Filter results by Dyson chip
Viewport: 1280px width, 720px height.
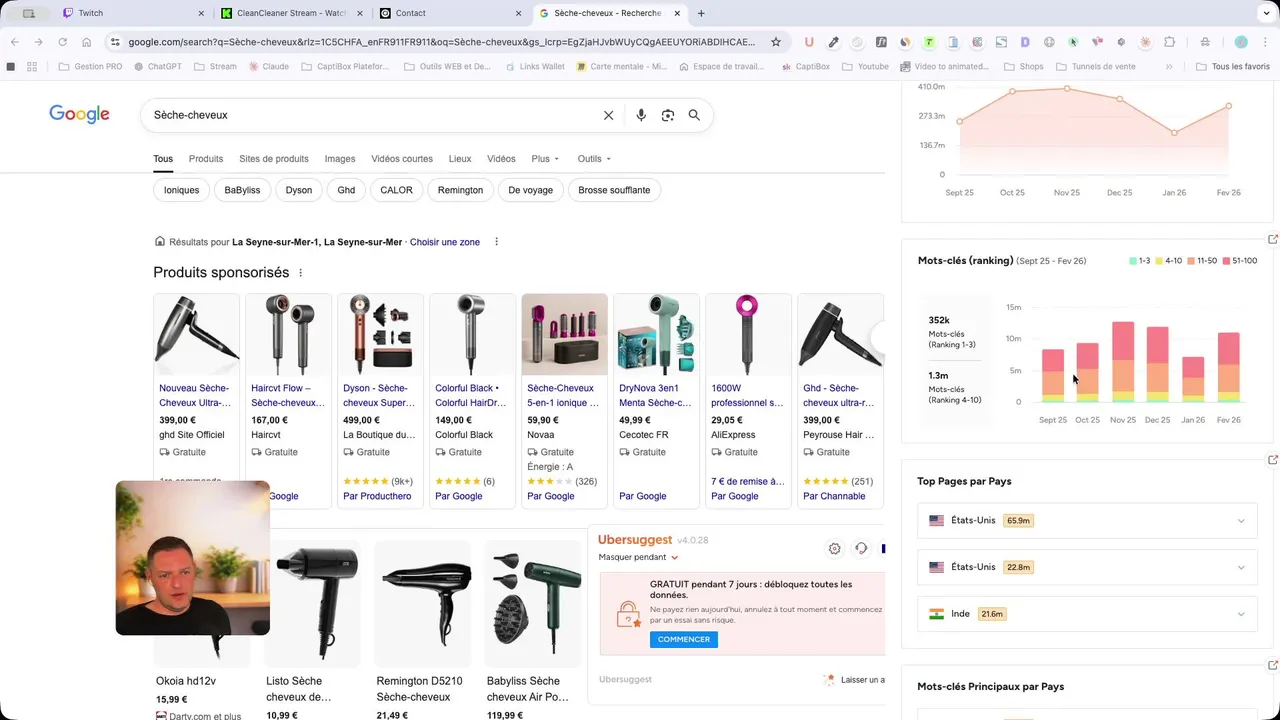[x=299, y=190]
